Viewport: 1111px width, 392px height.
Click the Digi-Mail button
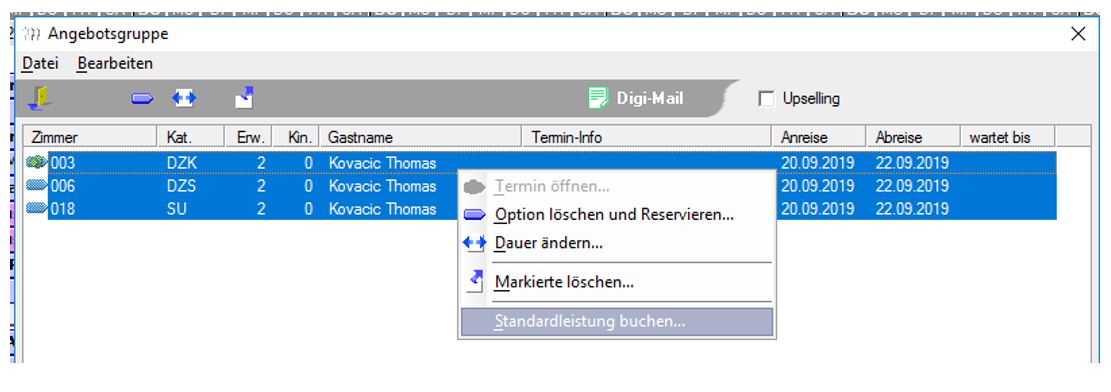click(636, 98)
